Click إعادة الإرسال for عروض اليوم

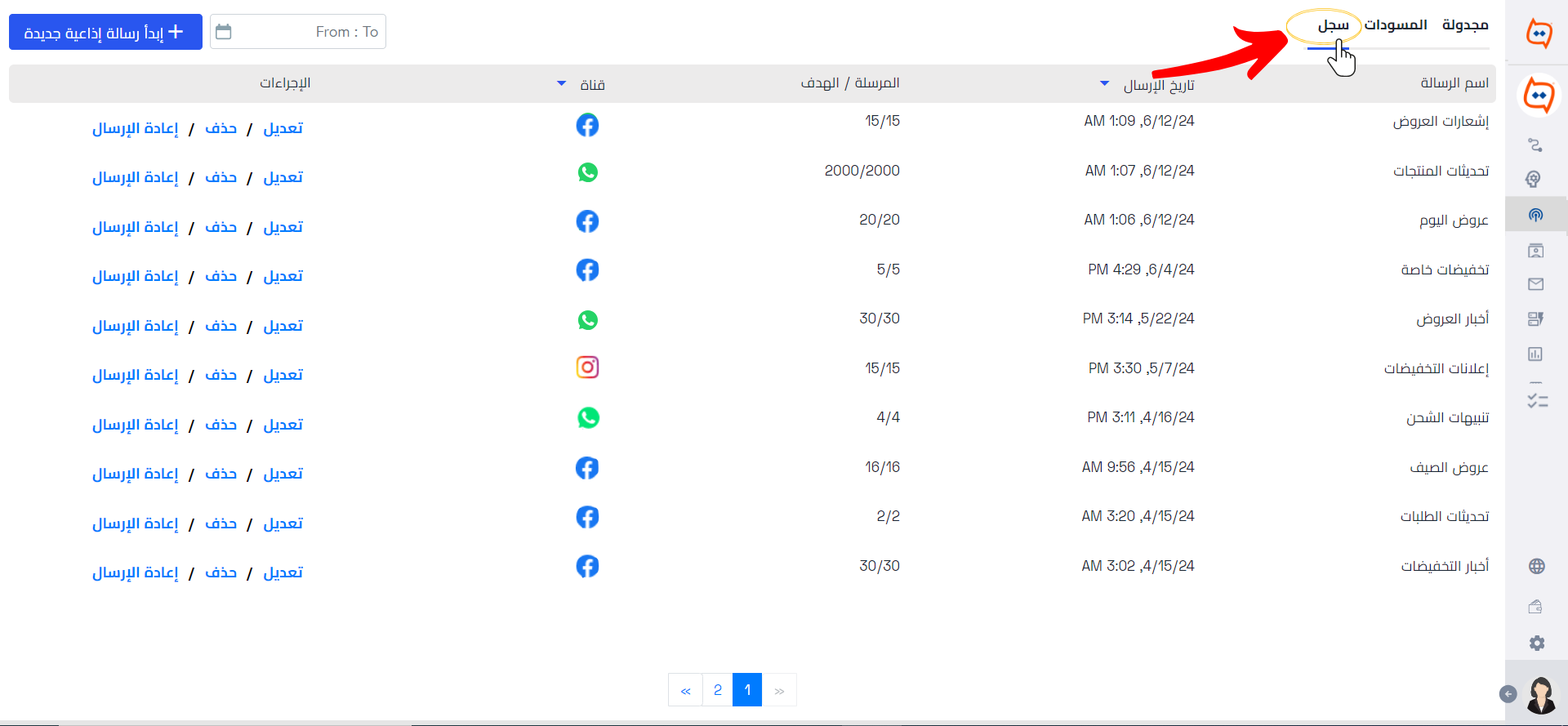coord(135,227)
